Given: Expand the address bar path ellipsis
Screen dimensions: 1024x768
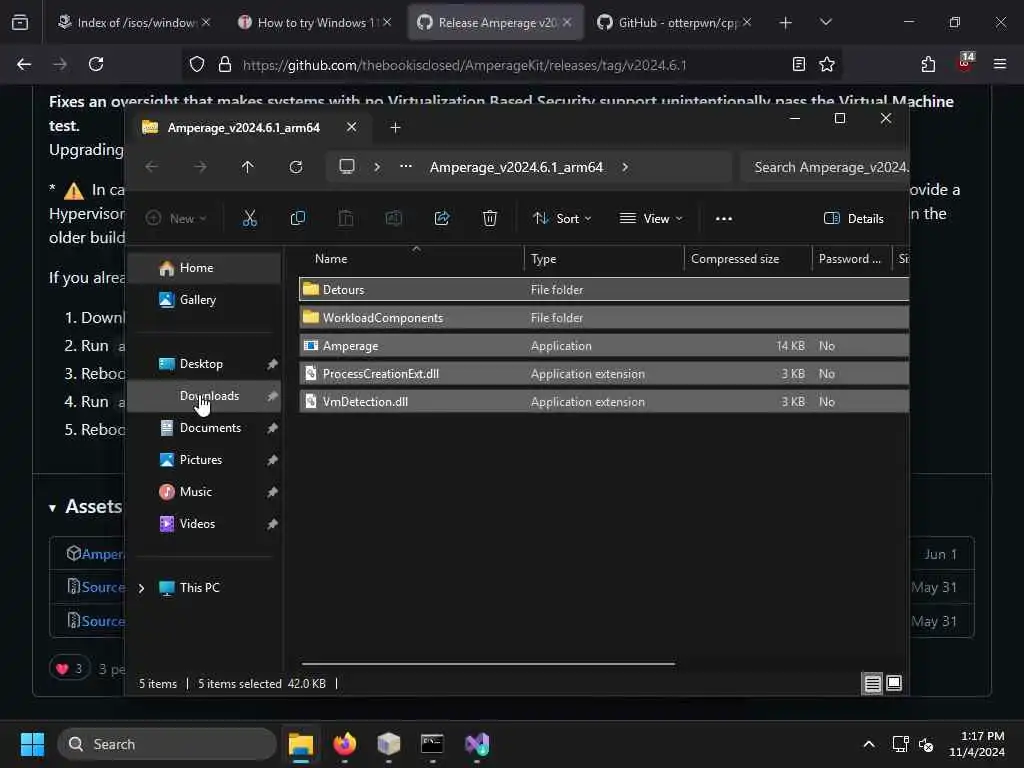Looking at the screenshot, I should (406, 167).
